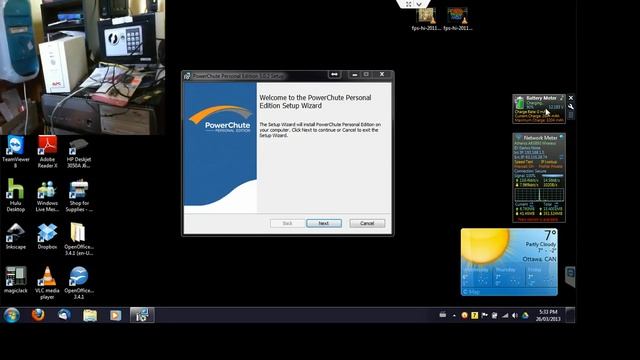Click Ottawa, CAN in the weather gadget

click(539, 259)
